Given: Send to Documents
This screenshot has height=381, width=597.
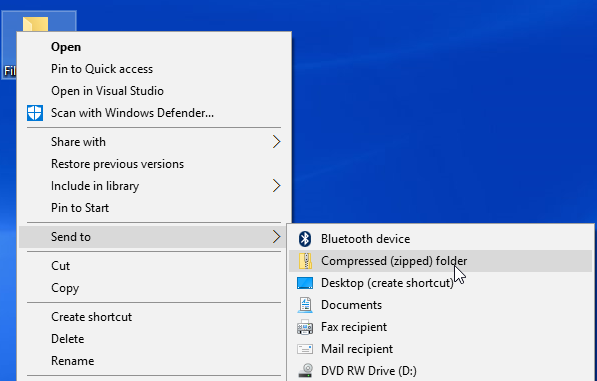Looking at the screenshot, I should point(441,305).
